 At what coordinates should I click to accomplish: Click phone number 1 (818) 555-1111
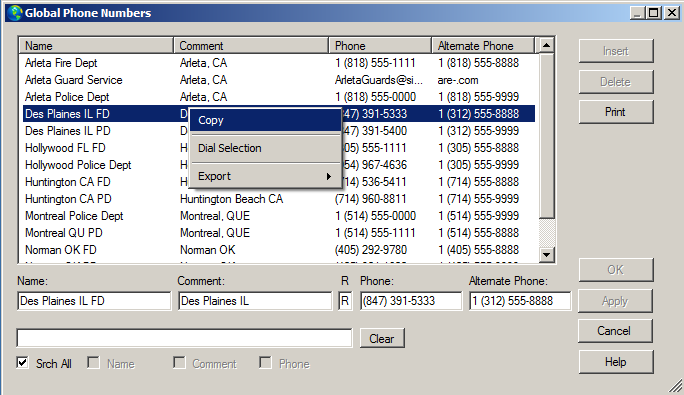tap(375, 63)
